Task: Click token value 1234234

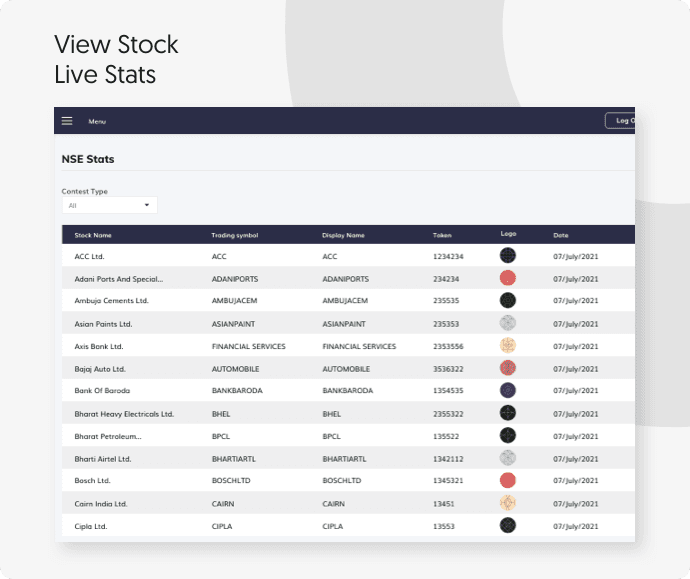Action: pyautogui.click(x=448, y=257)
